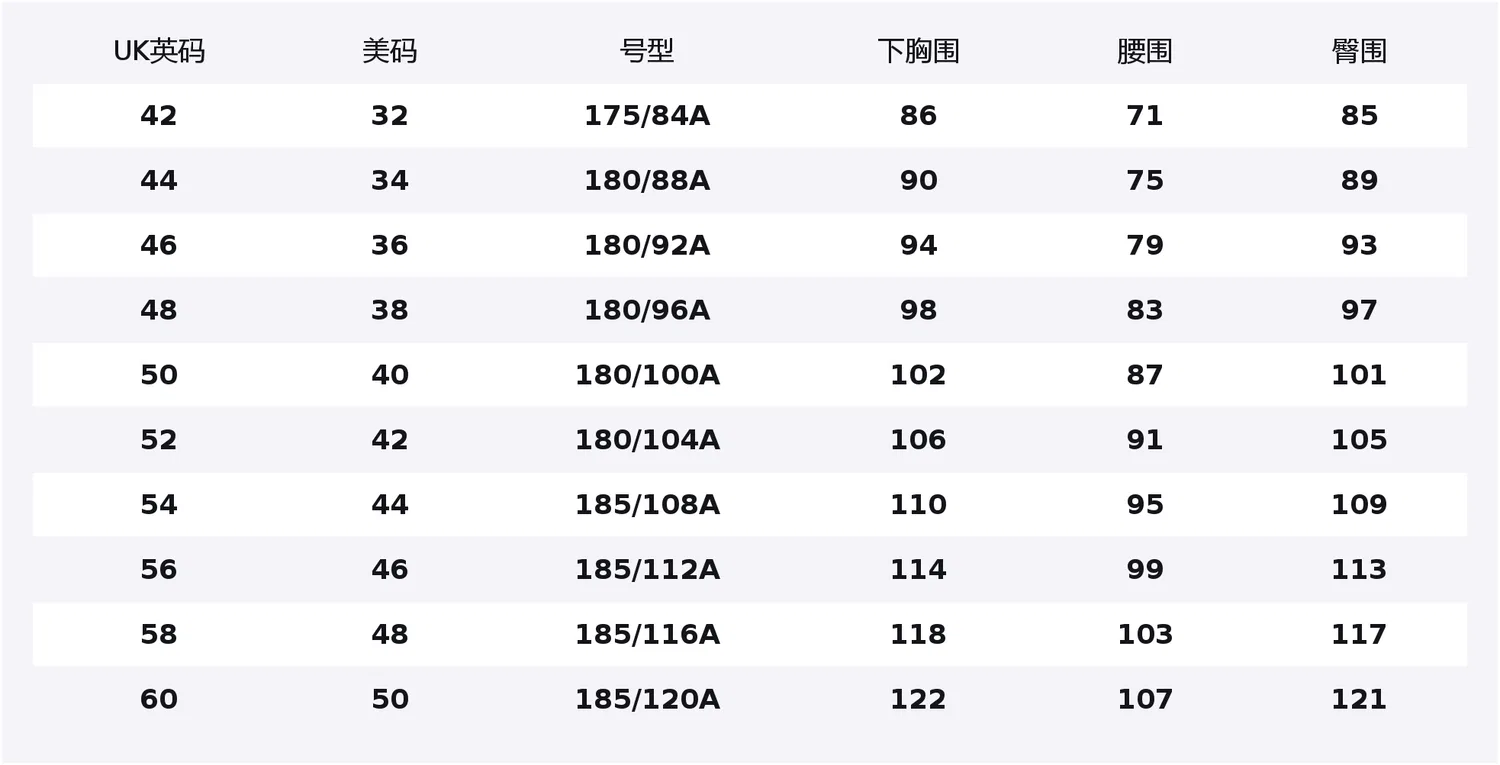The height and width of the screenshot is (765, 1500).
Task: Click the 下胸围 value 118
Action: pyautogui.click(x=918, y=634)
